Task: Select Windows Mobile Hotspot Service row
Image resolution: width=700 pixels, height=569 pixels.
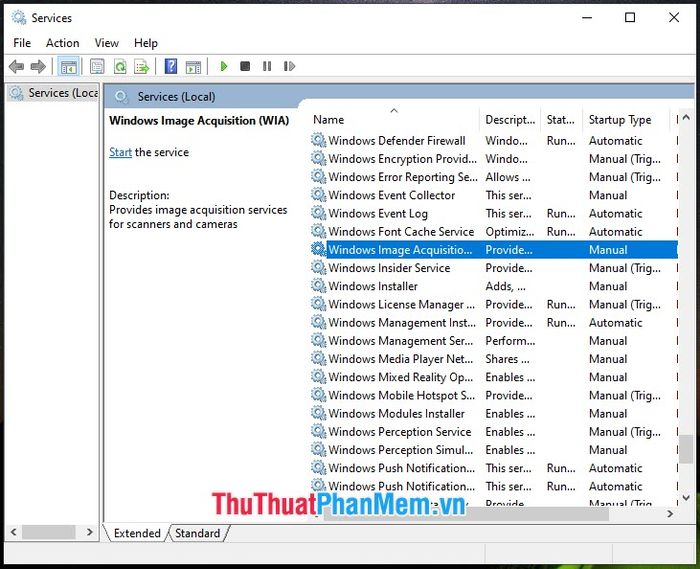Action: 493,395
